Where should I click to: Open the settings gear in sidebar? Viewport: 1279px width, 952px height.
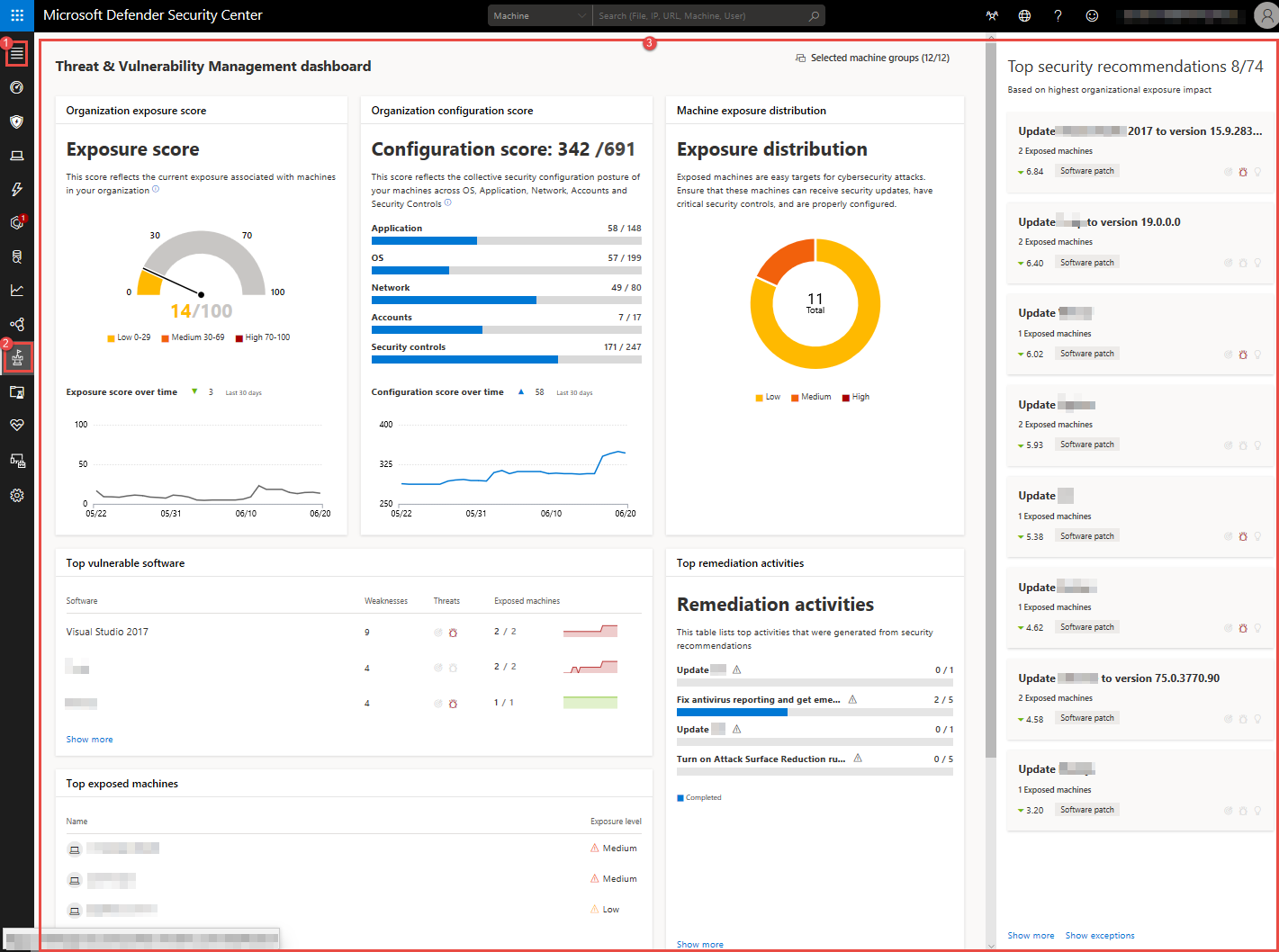[17, 495]
